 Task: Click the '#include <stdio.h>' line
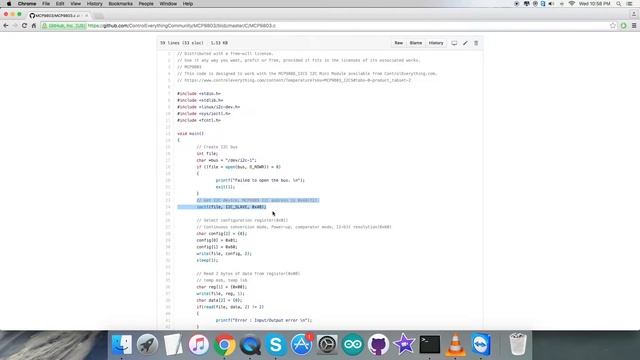199,93
